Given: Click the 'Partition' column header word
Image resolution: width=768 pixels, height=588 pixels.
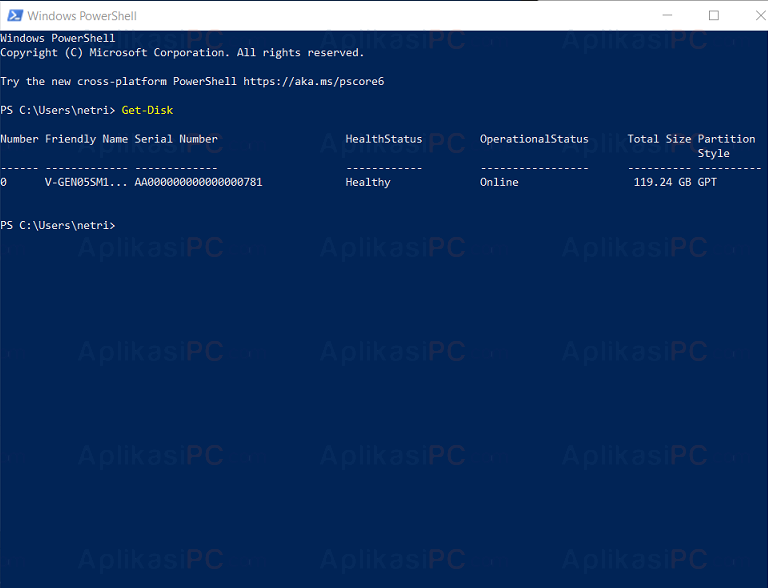Looking at the screenshot, I should tap(726, 139).
